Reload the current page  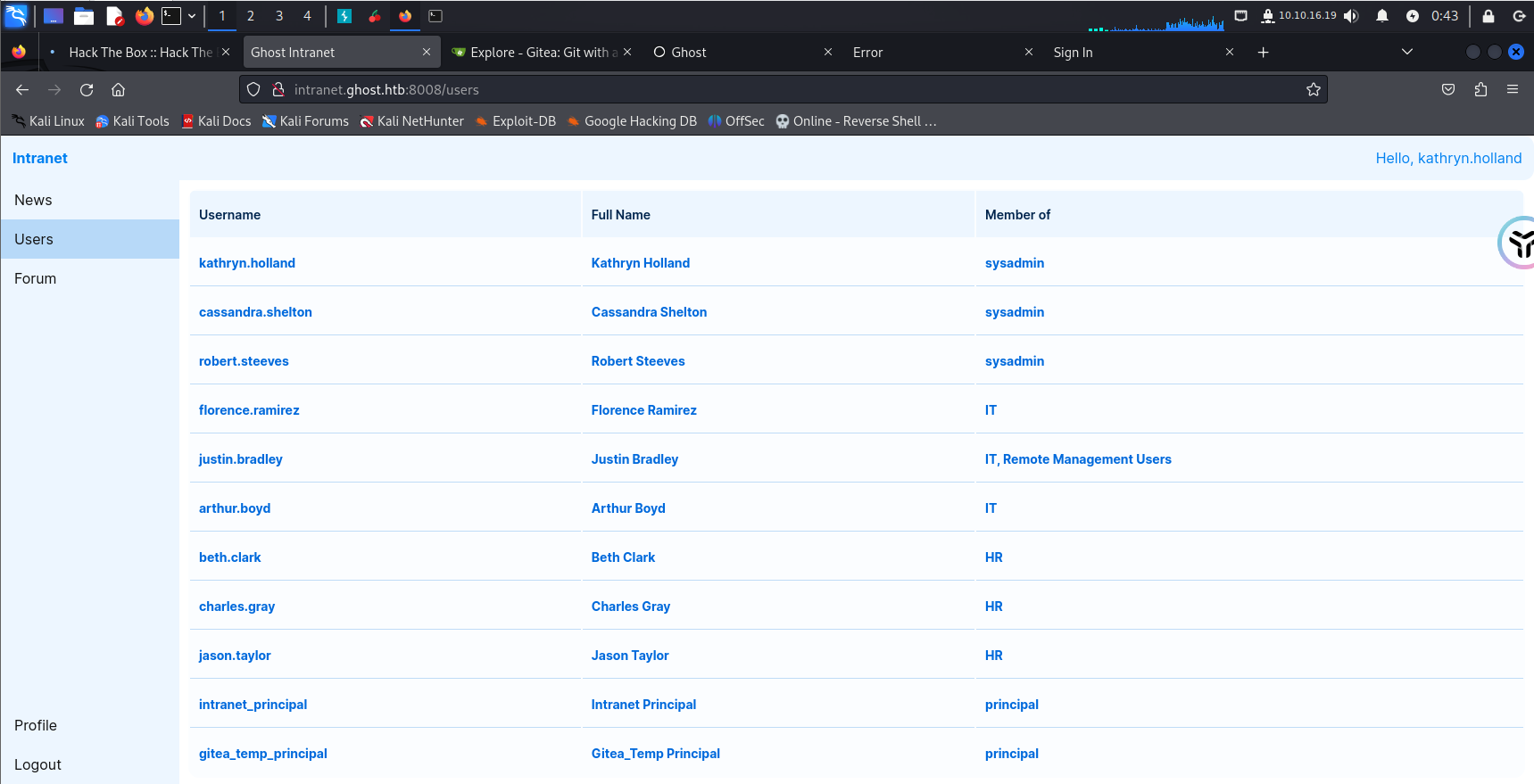[87, 89]
